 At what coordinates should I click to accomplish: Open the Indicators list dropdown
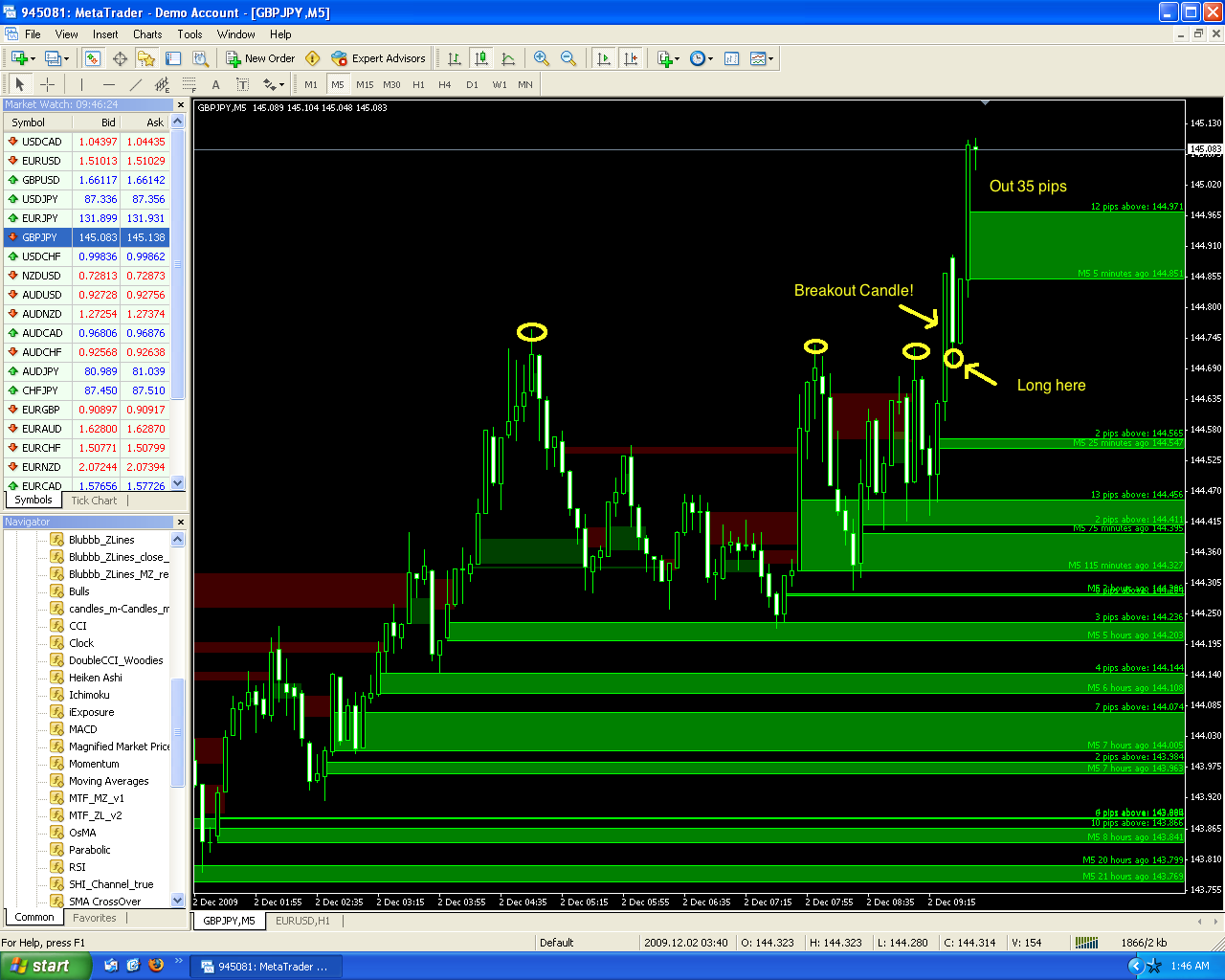coord(668,58)
